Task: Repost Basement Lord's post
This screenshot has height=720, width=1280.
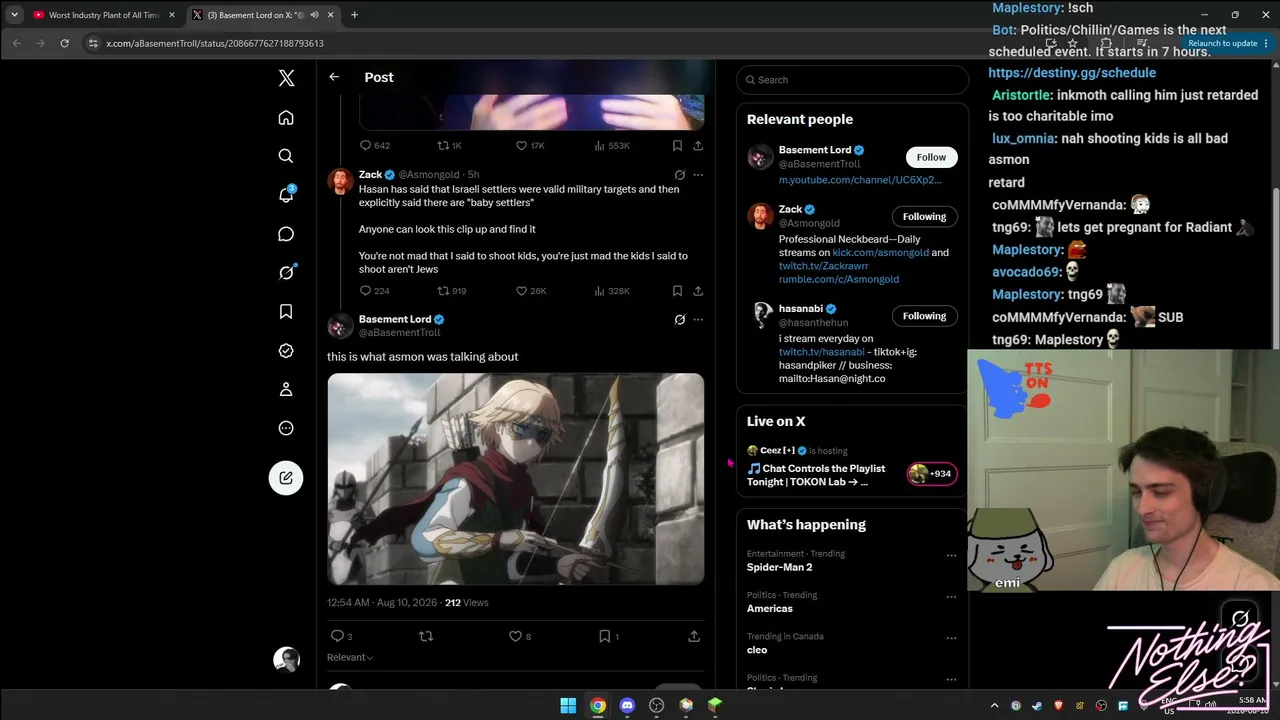Action: (426, 636)
